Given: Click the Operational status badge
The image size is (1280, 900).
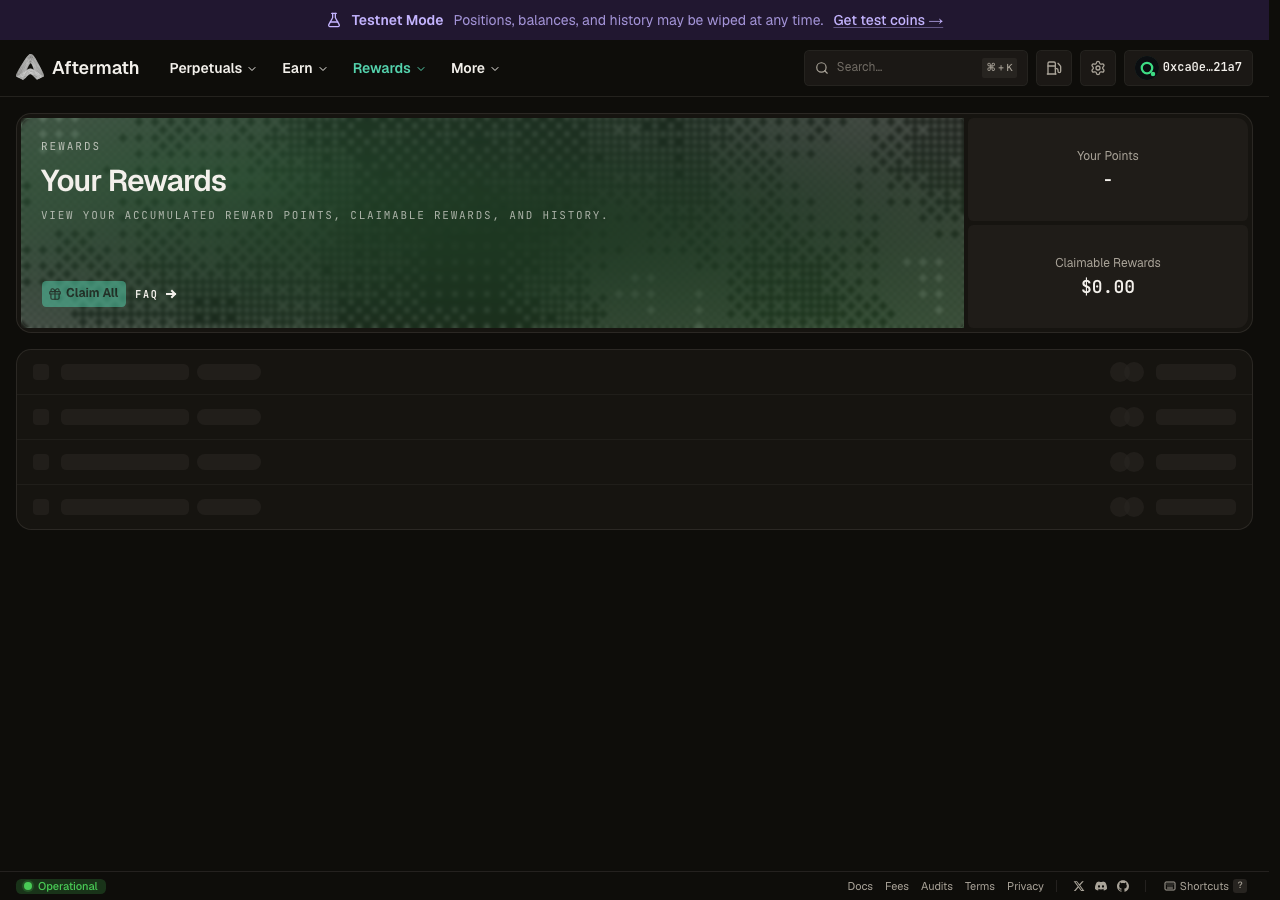Looking at the screenshot, I should [x=61, y=886].
